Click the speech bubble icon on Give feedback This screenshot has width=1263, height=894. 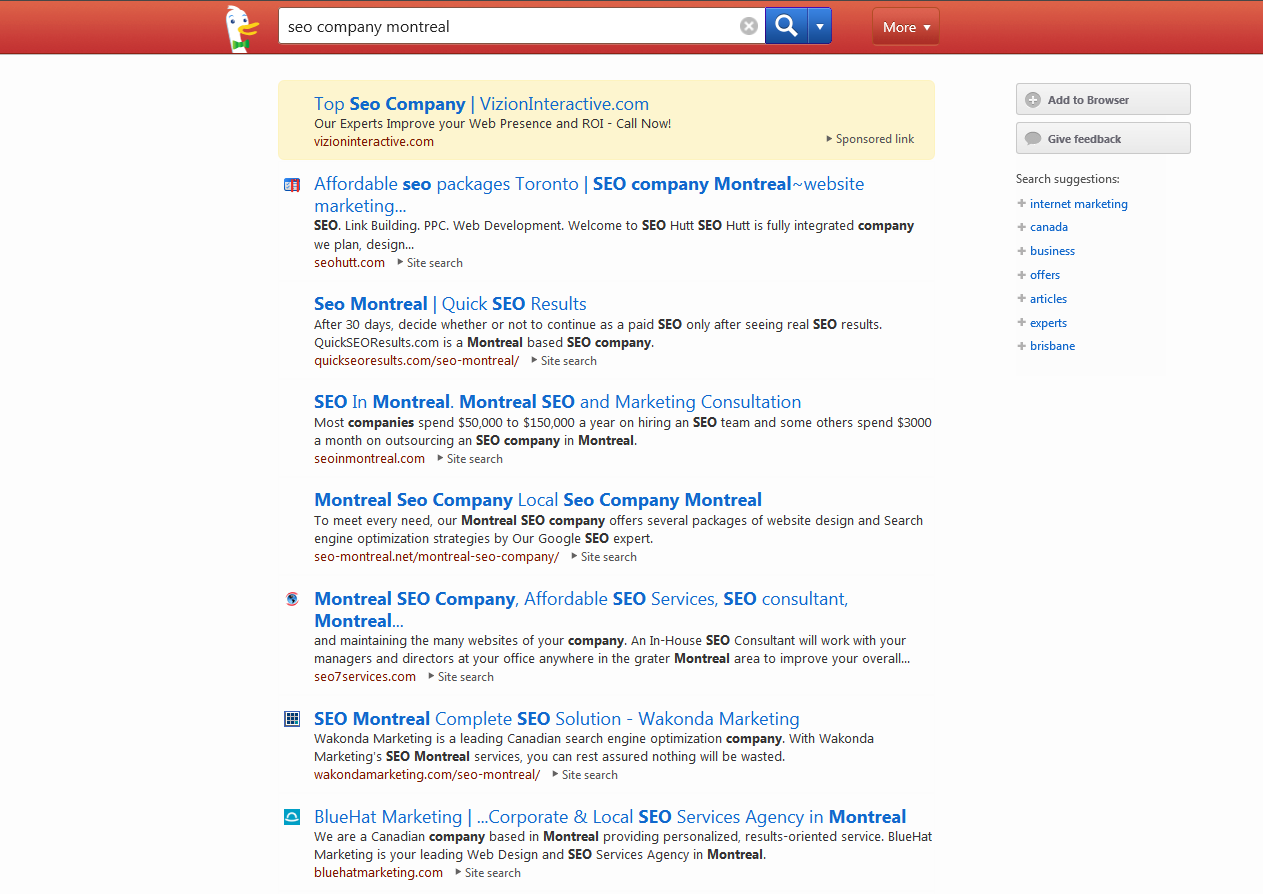[1031, 137]
